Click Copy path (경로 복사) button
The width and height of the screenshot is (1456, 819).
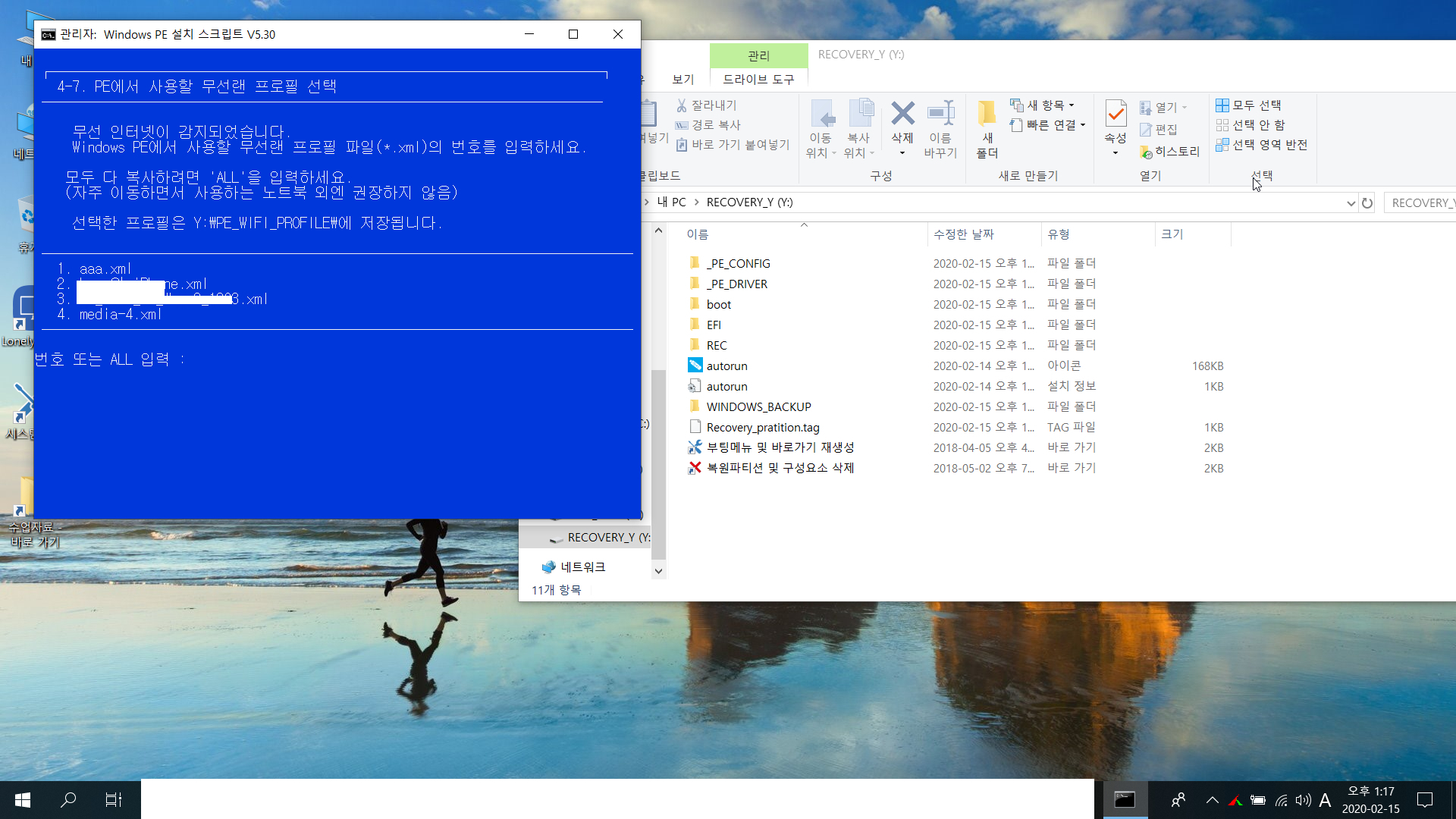pyautogui.click(x=708, y=125)
